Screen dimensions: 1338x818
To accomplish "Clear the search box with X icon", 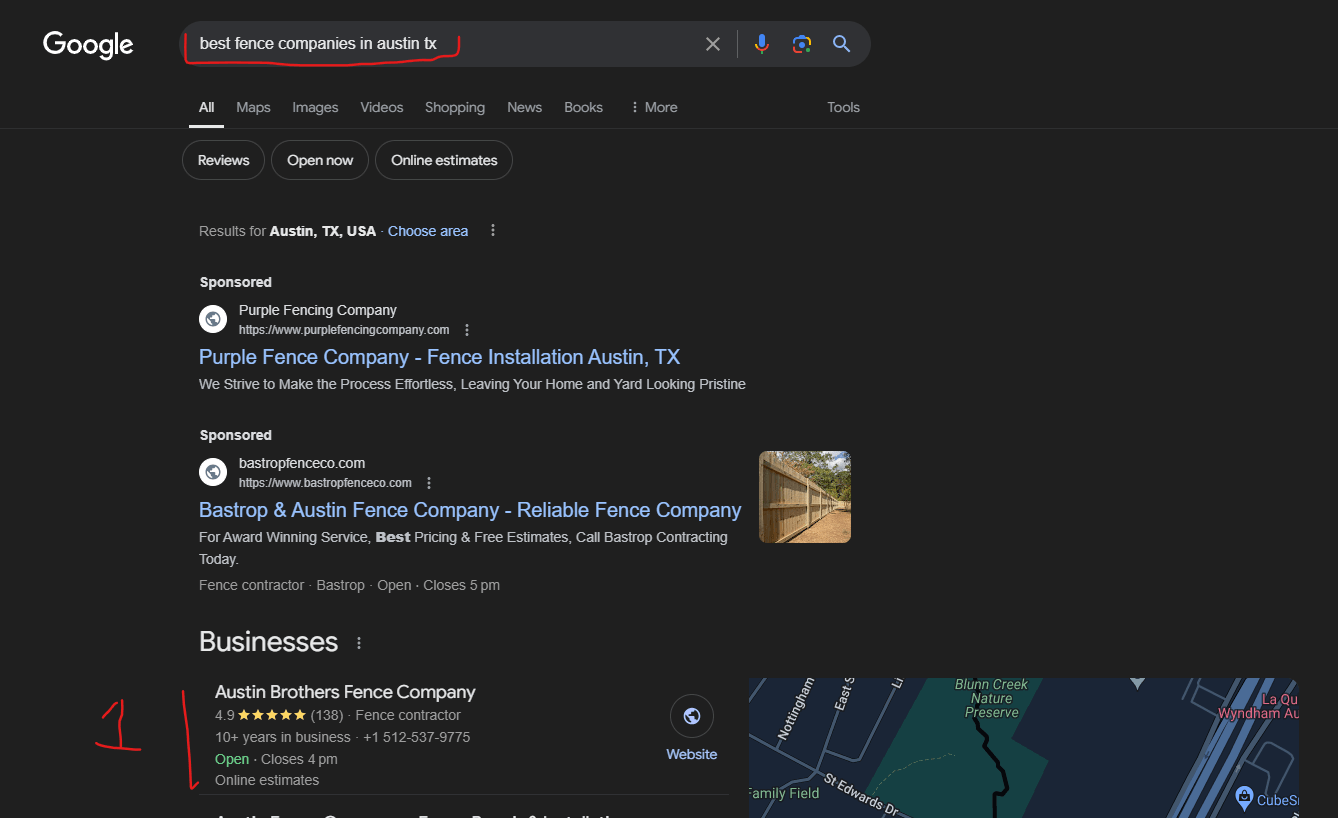I will pos(712,44).
